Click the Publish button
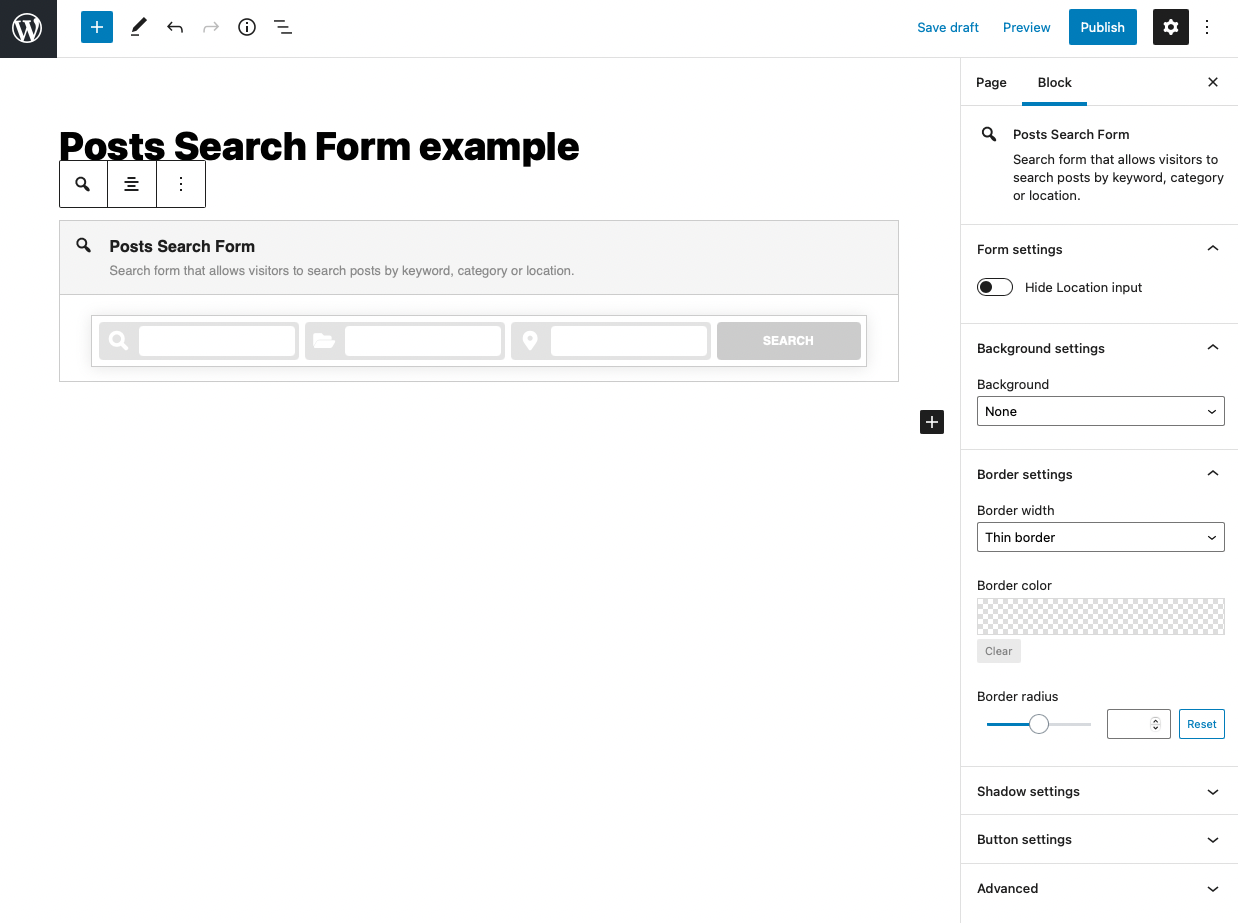The height and width of the screenshot is (923, 1238). pyautogui.click(x=1102, y=27)
